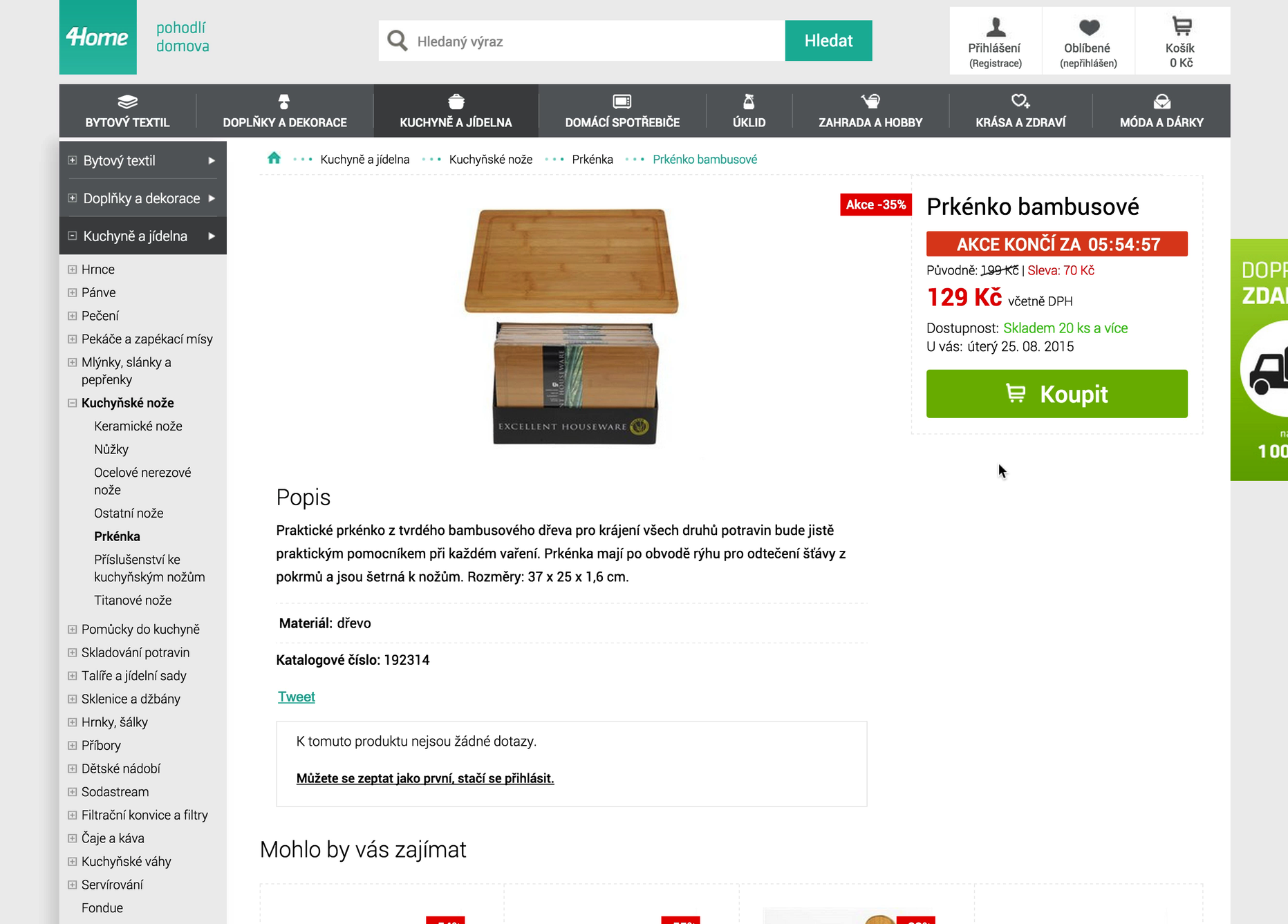Image resolution: width=1288 pixels, height=924 pixels.
Task: Open the shopping cart (Košík) icon
Action: [x=1181, y=27]
